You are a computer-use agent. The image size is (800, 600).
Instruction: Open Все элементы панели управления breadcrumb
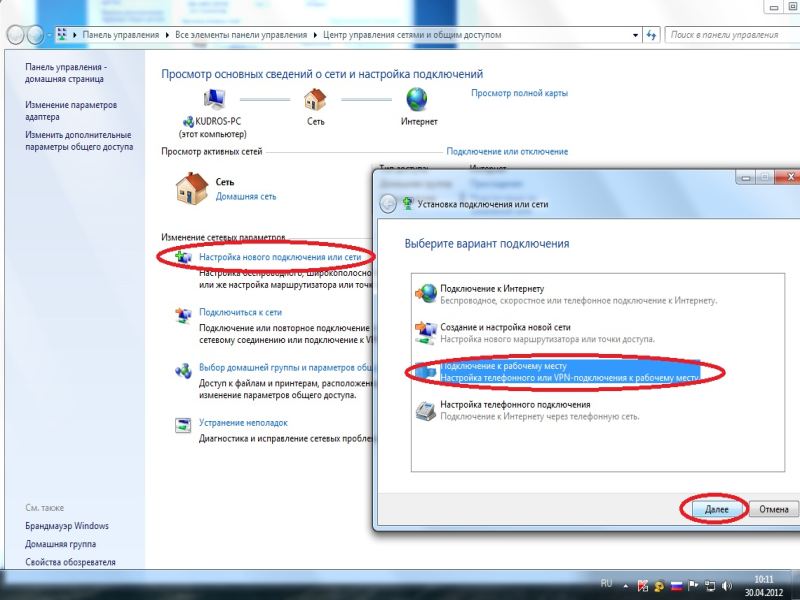[240, 35]
